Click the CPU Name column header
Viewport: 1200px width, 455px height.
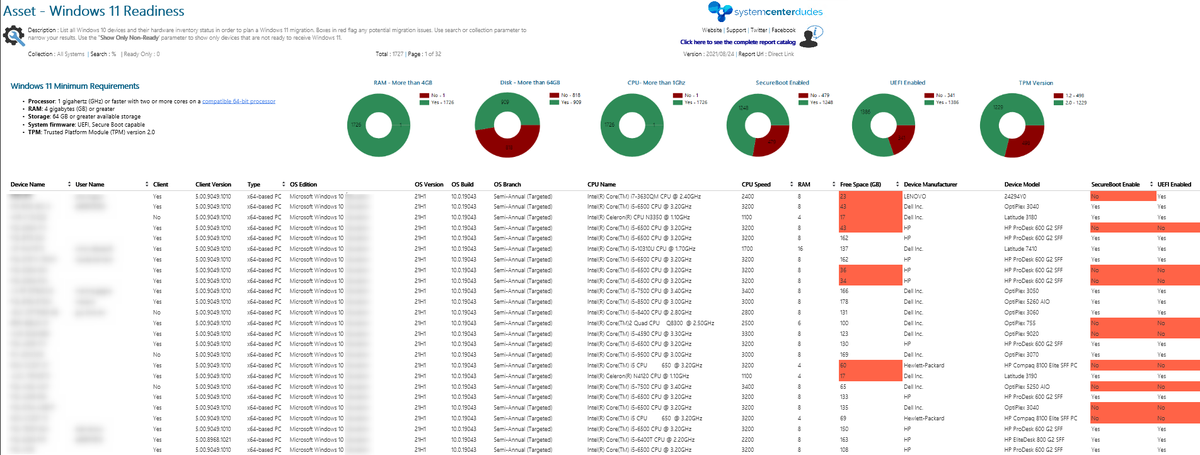pyautogui.click(x=603, y=185)
